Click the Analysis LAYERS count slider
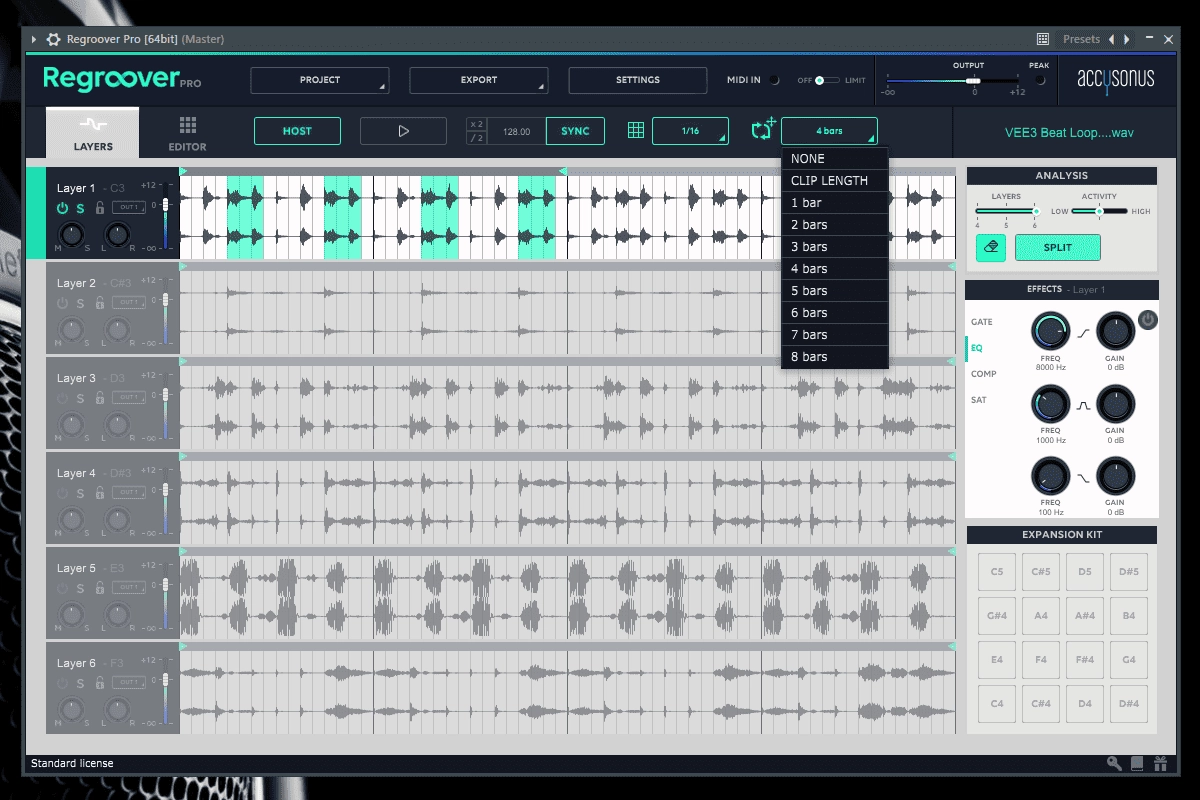1200x800 pixels. tap(1008, 211)
